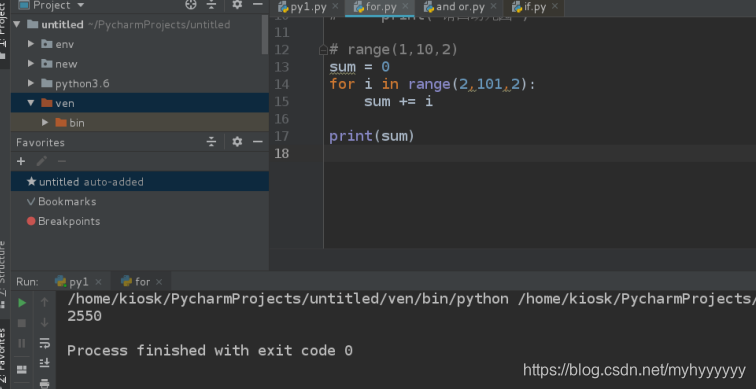
Task: Hide the Project panel with the minus icon
Action: click(258, 5)
